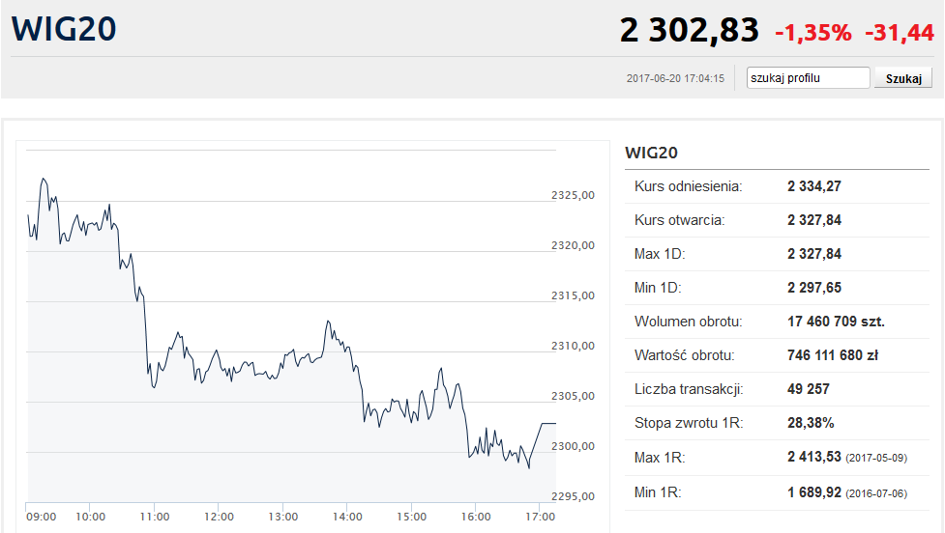Image resolution: width=945 pixels, height=533 pixels.
Task: Click the 'Max 1R:' label
Action: point(659,458)
